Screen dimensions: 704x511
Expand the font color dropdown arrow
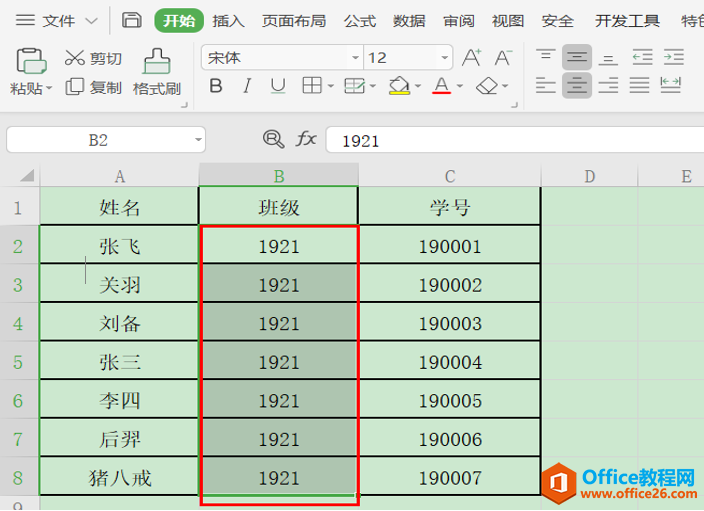pyautogui.click(x=459, y=86)
